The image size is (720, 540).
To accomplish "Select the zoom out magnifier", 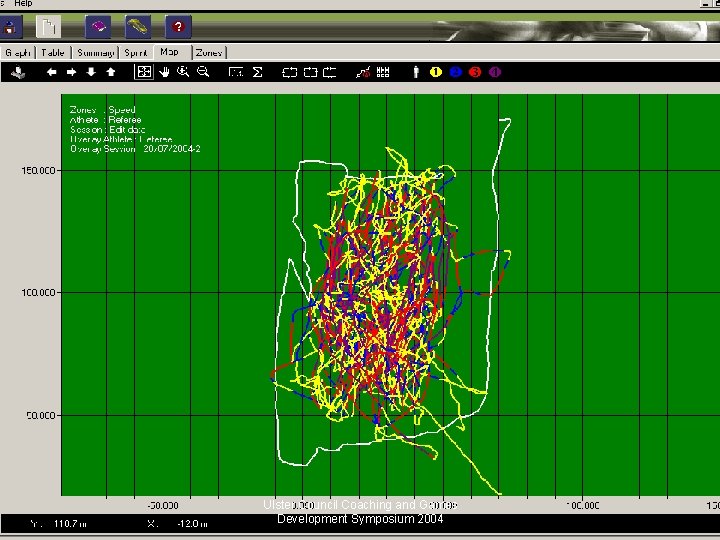I will tap(203, 72).
